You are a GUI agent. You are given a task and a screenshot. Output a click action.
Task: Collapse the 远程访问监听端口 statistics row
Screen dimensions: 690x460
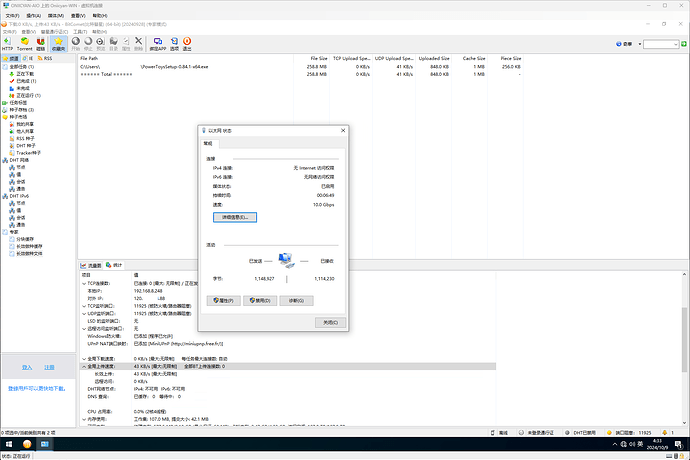tap(84, 328)
